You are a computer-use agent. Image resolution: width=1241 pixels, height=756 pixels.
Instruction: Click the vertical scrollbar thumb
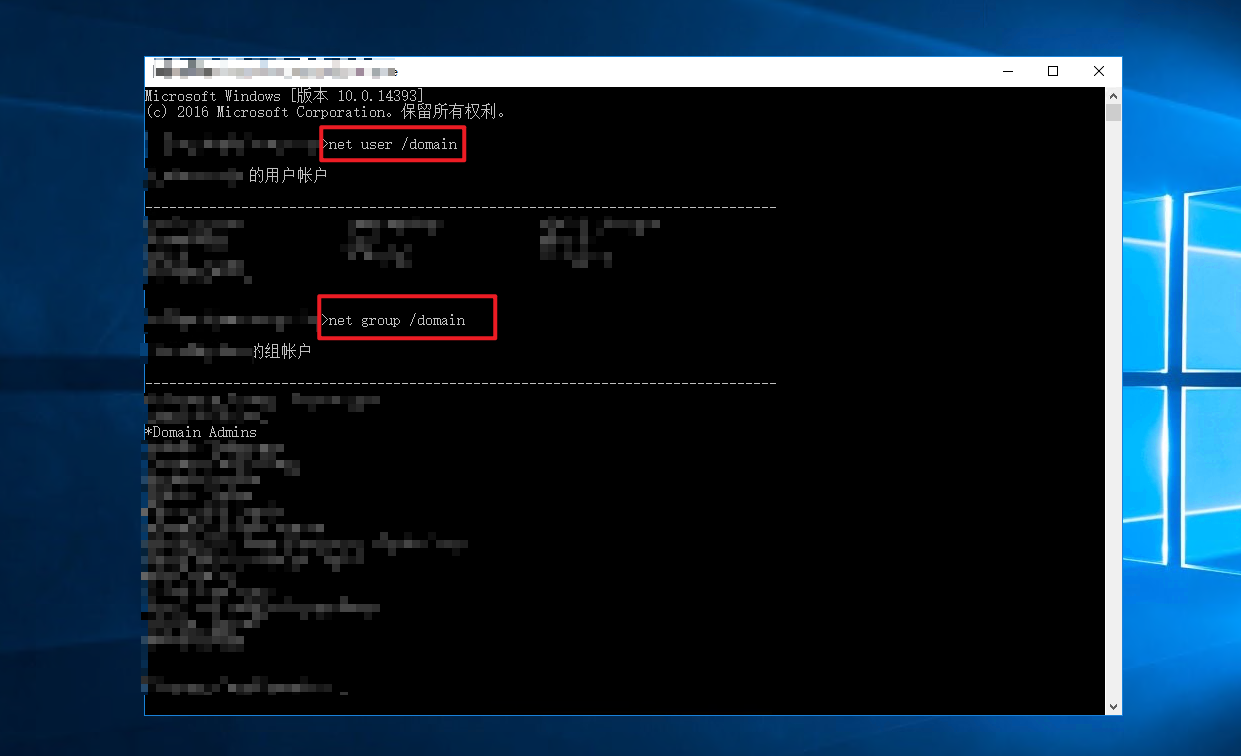[1113, 112]
